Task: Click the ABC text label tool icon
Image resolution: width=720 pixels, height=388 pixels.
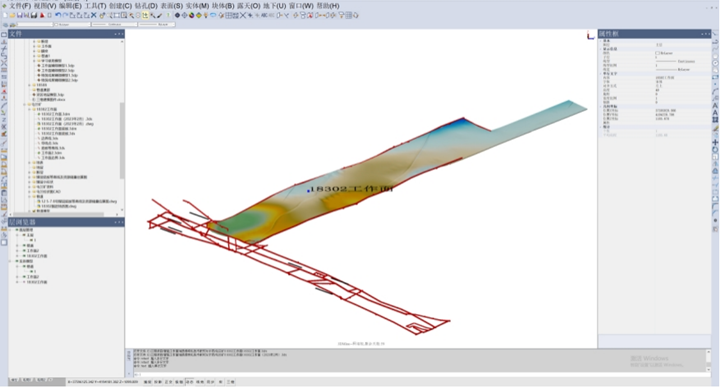Action: (264, 15)
